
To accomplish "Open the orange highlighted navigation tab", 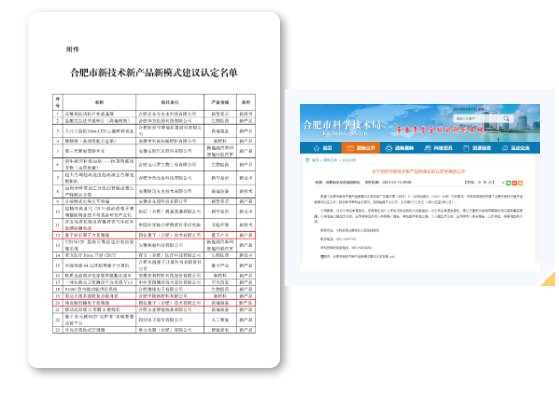I will 360,148.
